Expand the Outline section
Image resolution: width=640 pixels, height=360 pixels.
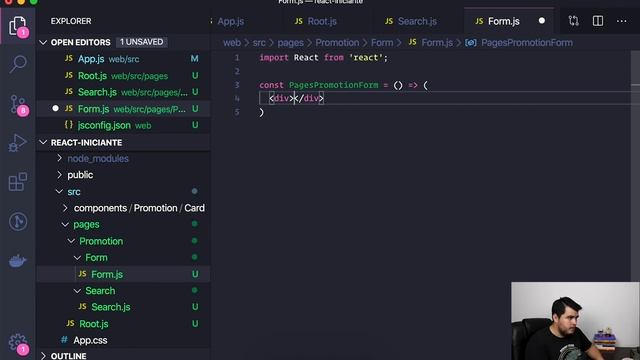coord(43,356)
